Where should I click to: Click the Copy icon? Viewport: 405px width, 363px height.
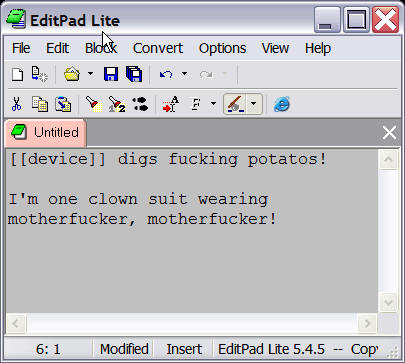pos(40,104)
